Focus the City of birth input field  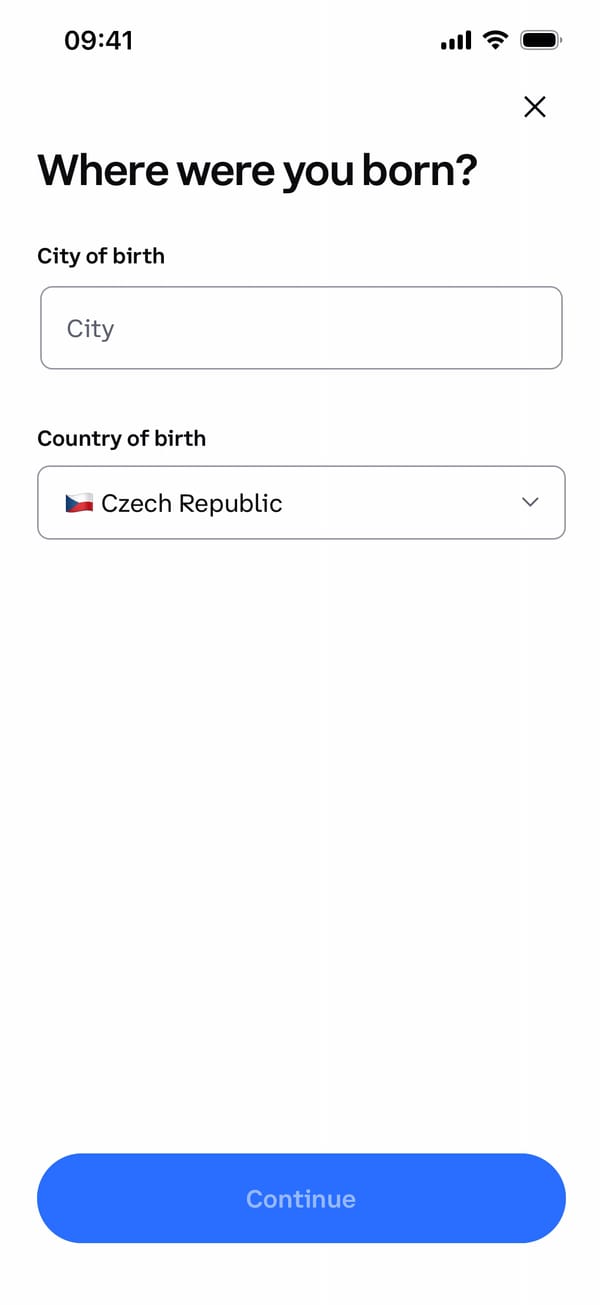301,328
